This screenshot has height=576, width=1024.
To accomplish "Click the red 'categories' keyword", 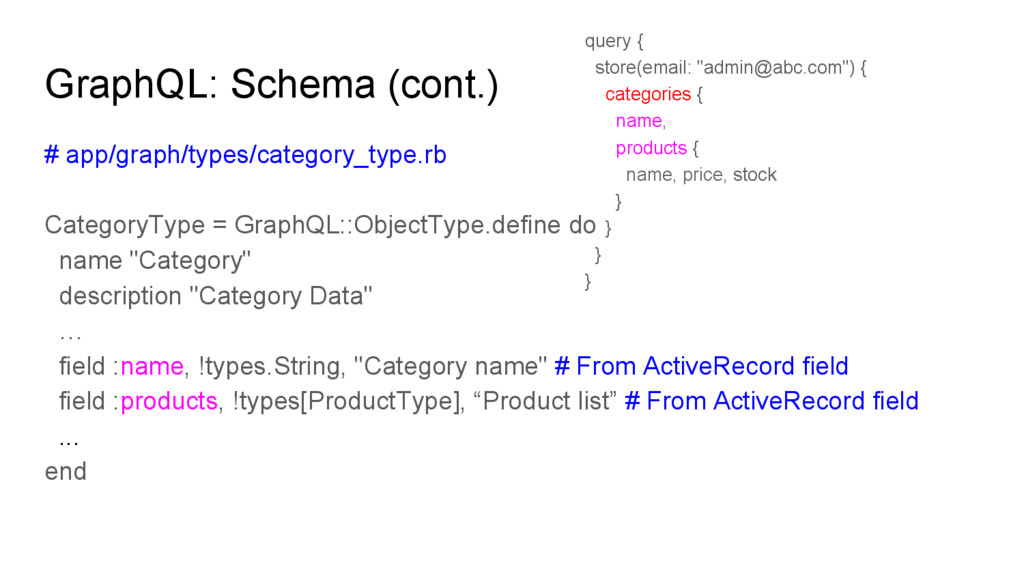I will pyautogui.click(x=648, y=95).
